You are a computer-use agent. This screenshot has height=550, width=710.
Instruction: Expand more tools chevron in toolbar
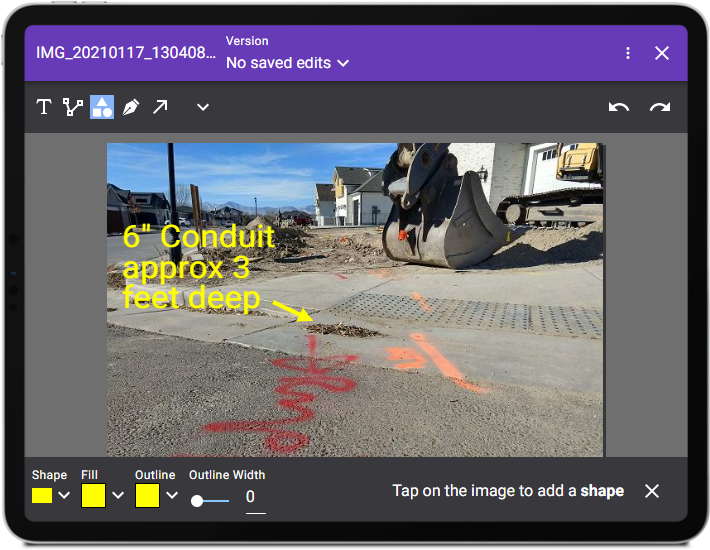click(x=203, y=107)
